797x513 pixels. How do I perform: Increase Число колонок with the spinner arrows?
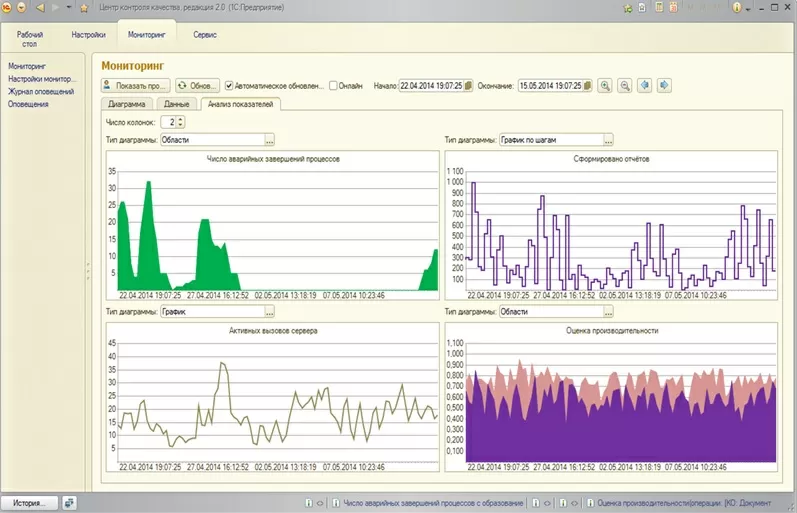pyautogui.click(x=181, y=119)
